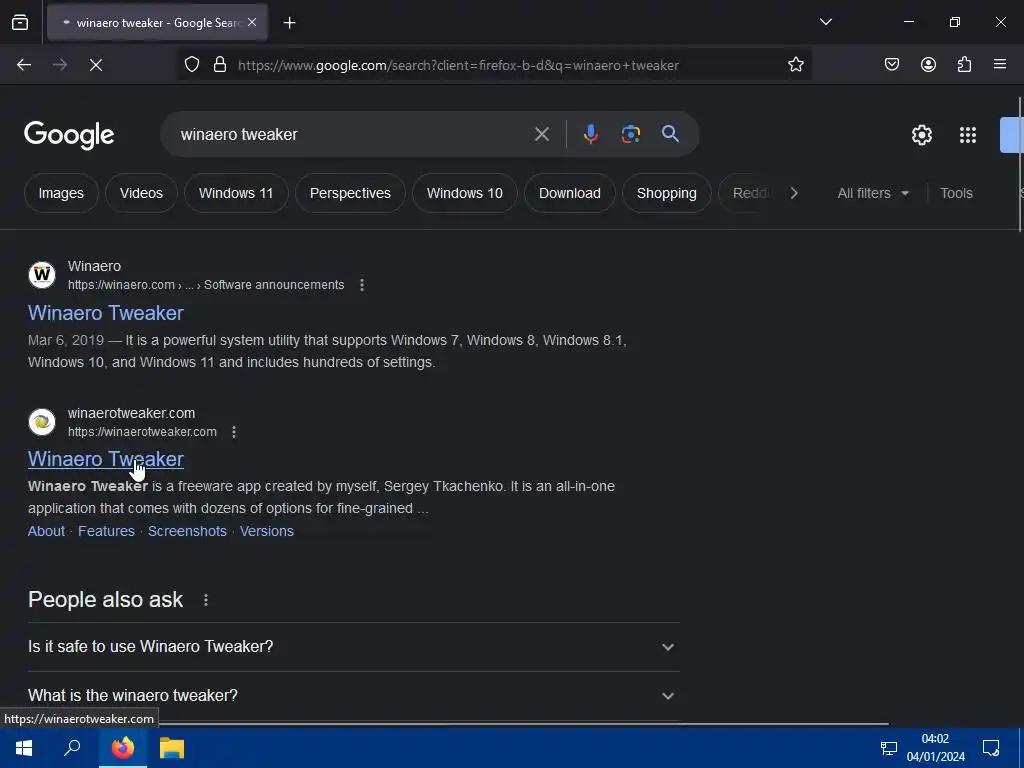Open Google quick settings gear
The image size is (1024, 768).
[921, 135]
